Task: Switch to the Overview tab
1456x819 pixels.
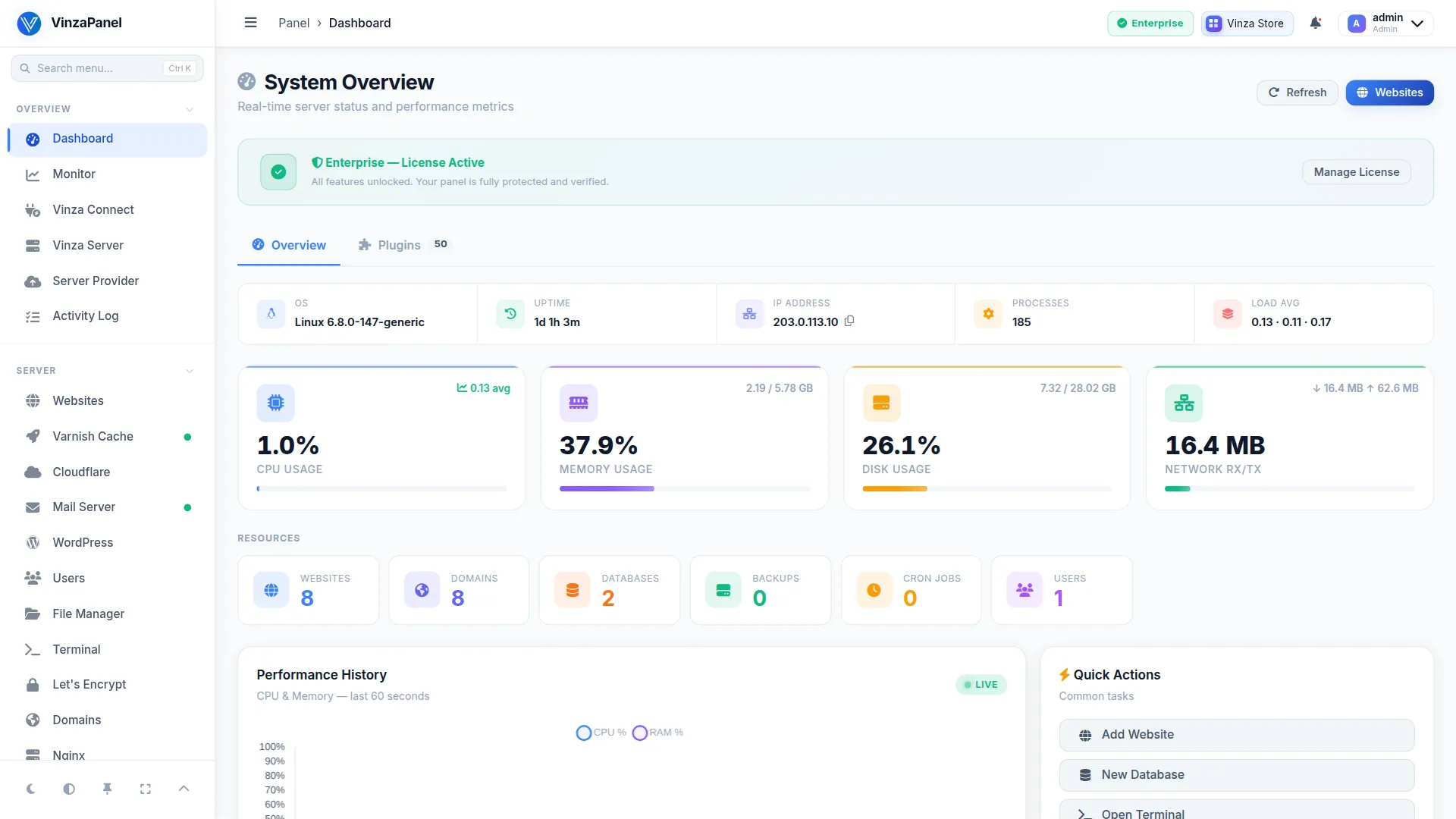Action: (289, 245)
